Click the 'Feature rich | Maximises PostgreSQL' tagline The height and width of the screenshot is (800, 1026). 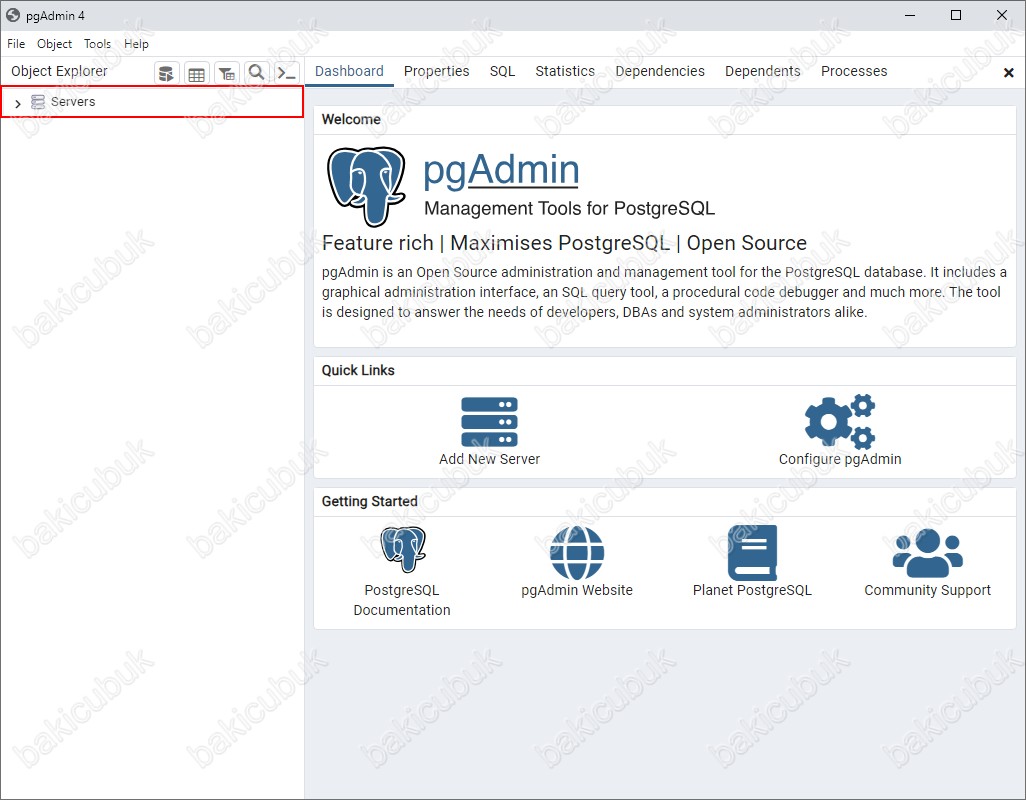[x=564, y=243]
